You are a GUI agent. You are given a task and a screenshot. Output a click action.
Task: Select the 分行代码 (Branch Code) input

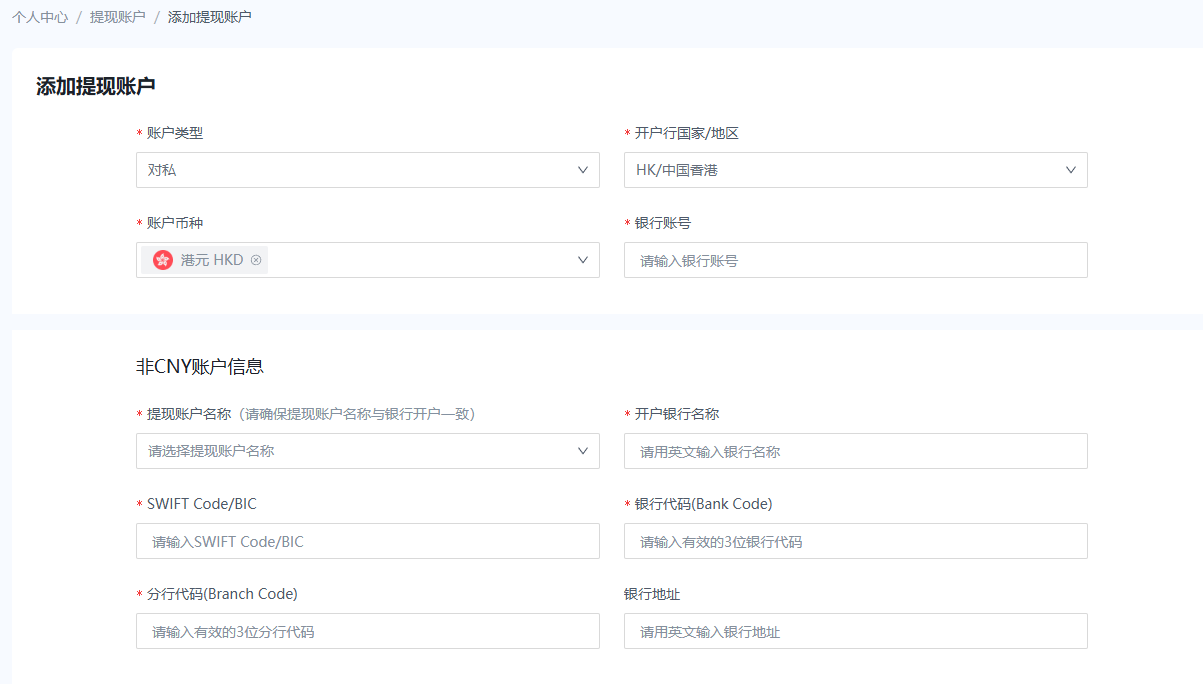coord(367,631)
